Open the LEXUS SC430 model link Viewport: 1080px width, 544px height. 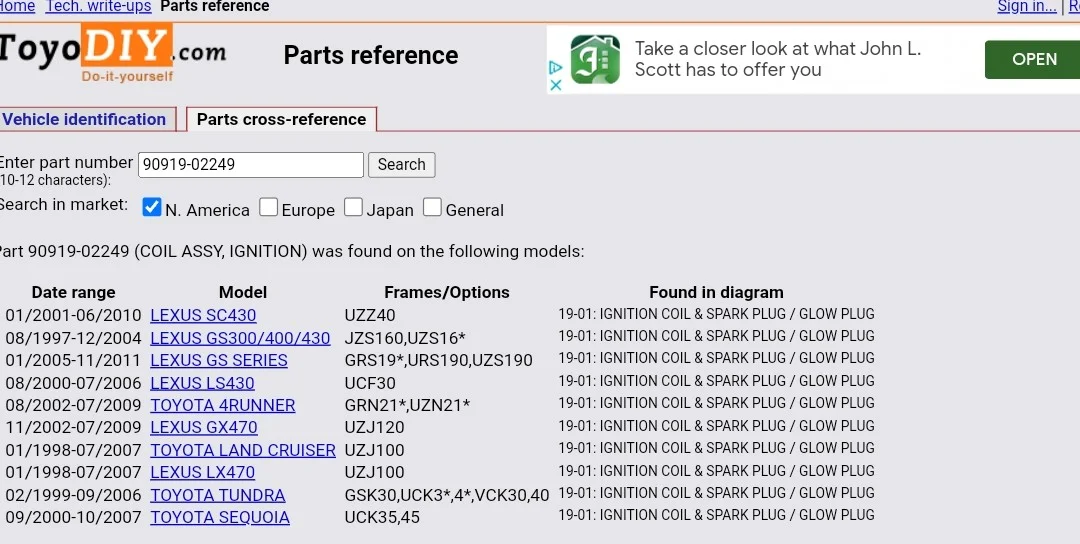click(x=203, y=315)
